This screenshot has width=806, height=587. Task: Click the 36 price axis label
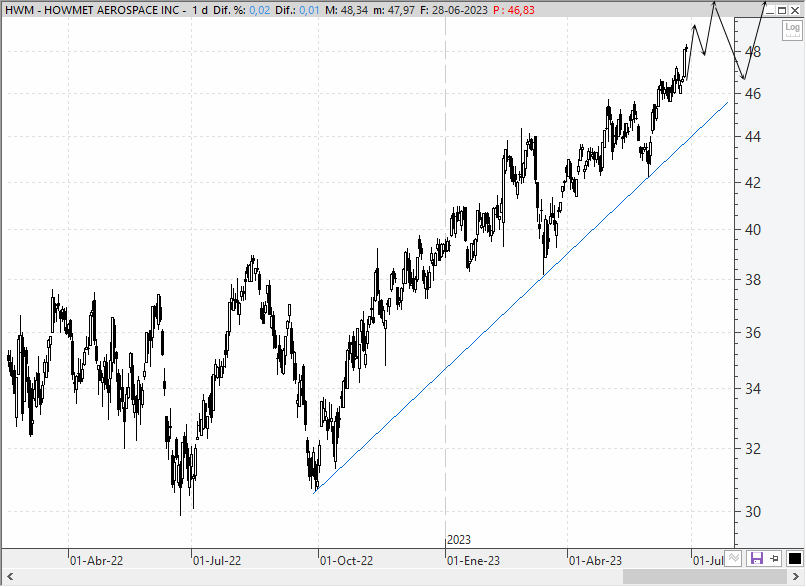(x=753, y=333)
